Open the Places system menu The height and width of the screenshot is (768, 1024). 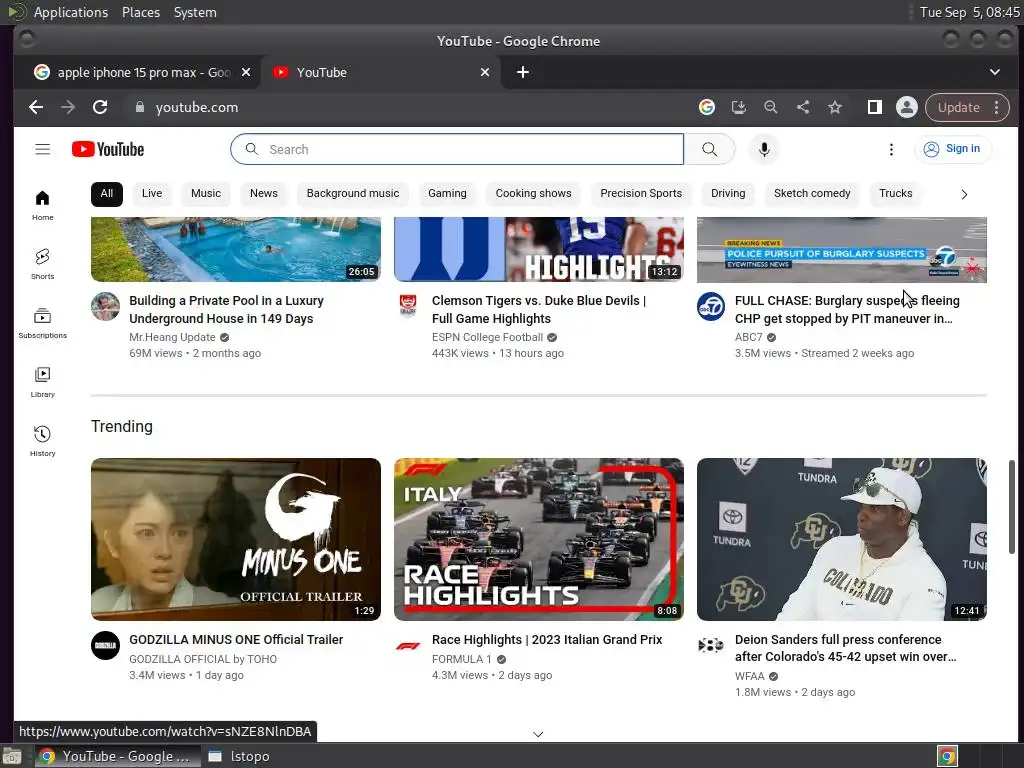click(141, 12)
